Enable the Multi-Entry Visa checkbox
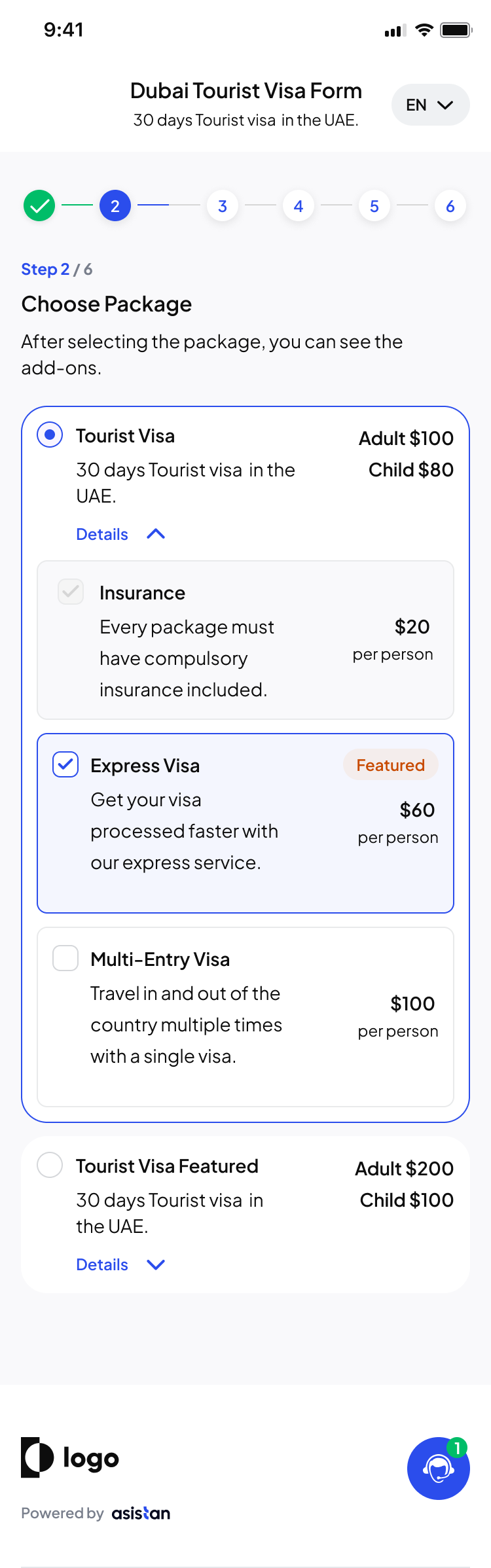The height and width of the screenshot is (1568, 491). (65, 958)
